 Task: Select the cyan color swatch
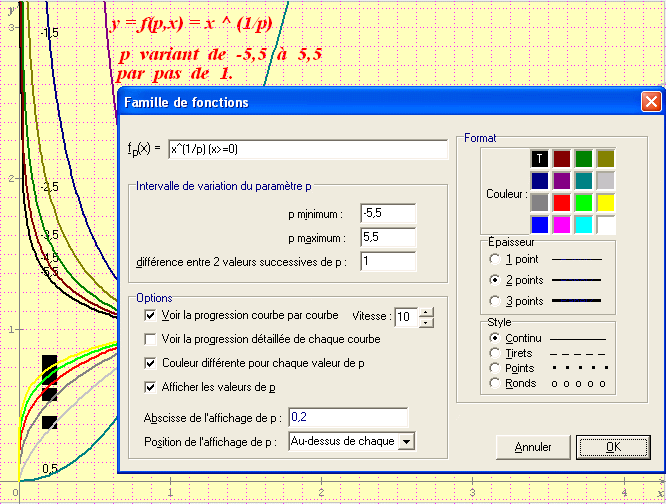[584, 225]
